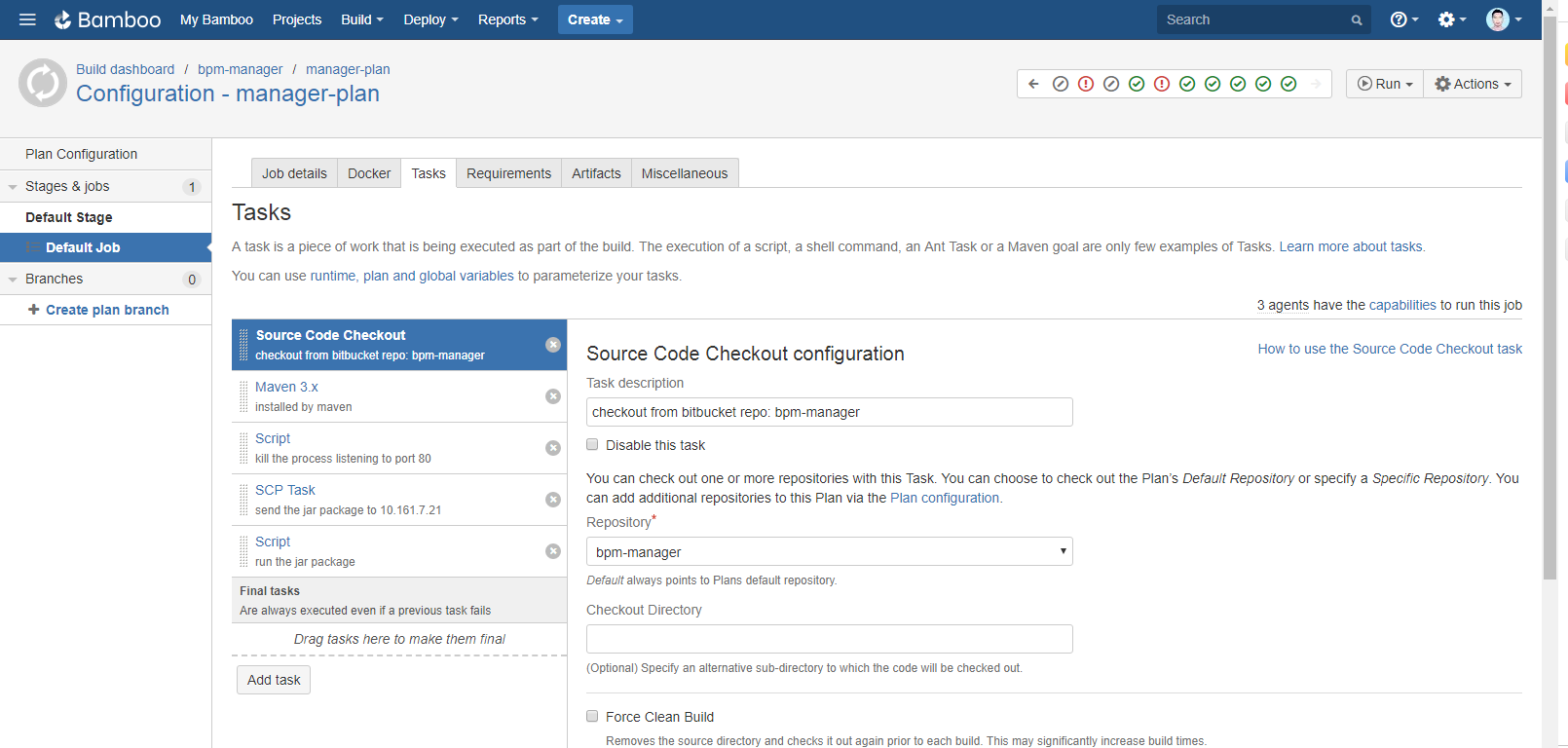
Task: Remove the 'run the jar package' Script task
Action: click(553, 551)
